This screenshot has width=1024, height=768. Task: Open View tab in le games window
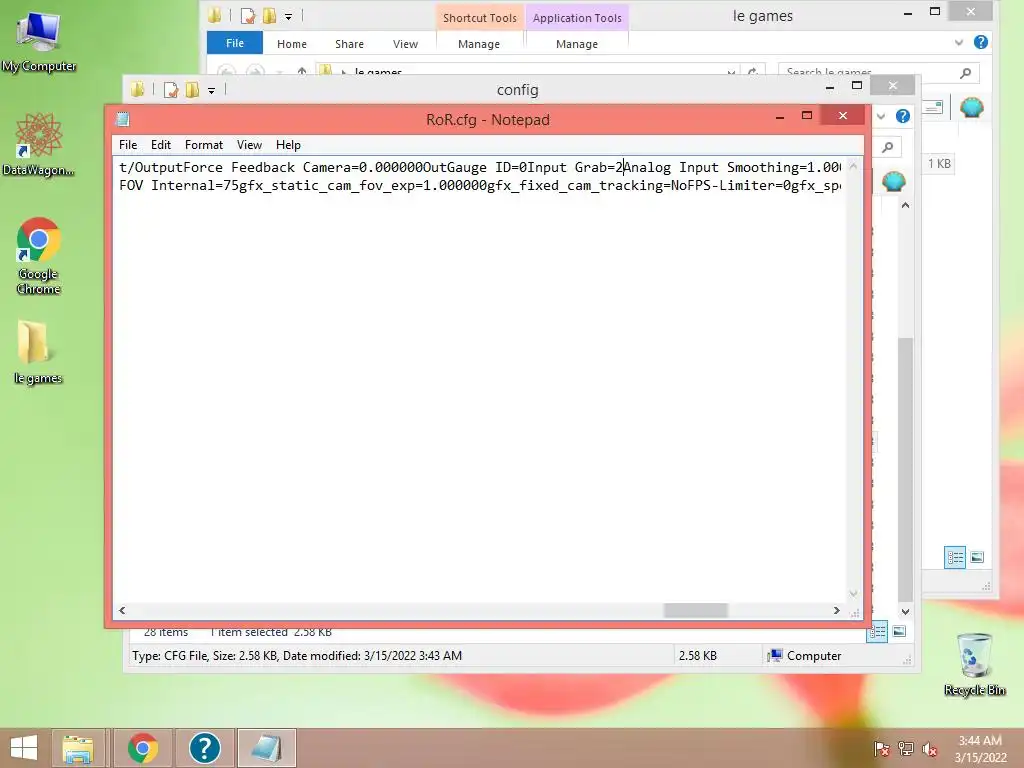[405, 44]
